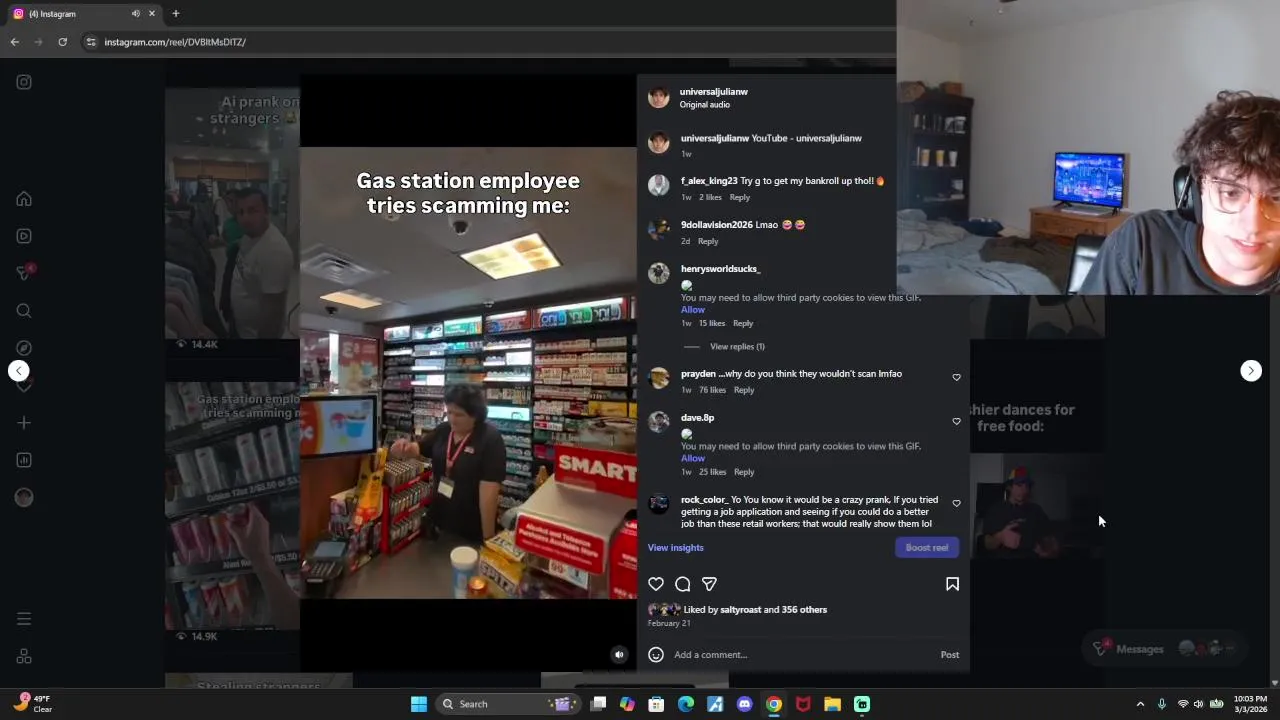Go to previous reel with left arrow
Screen dimensions: 1280x720
coord(18,371)
